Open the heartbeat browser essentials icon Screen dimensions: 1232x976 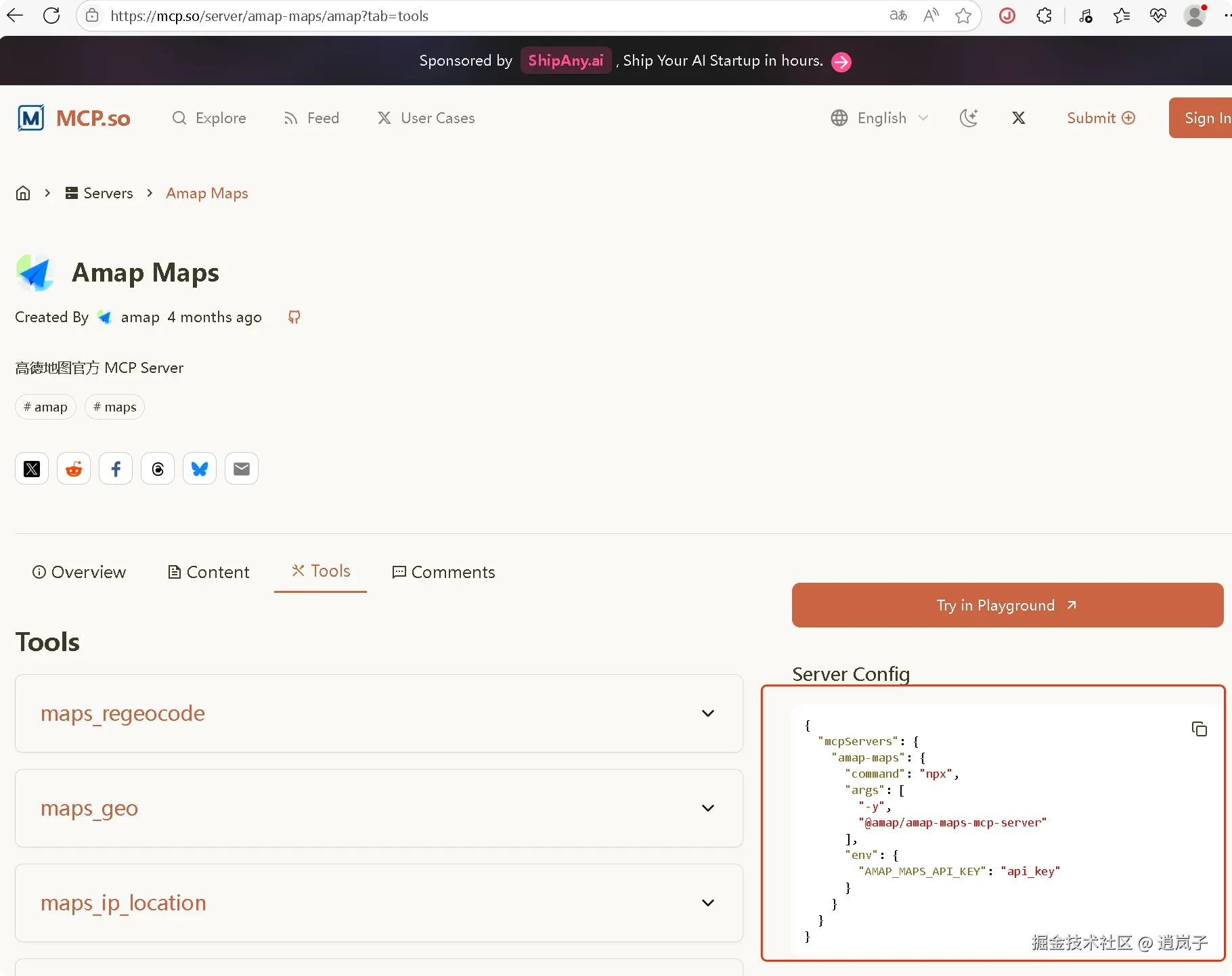tap(1158, 15)
